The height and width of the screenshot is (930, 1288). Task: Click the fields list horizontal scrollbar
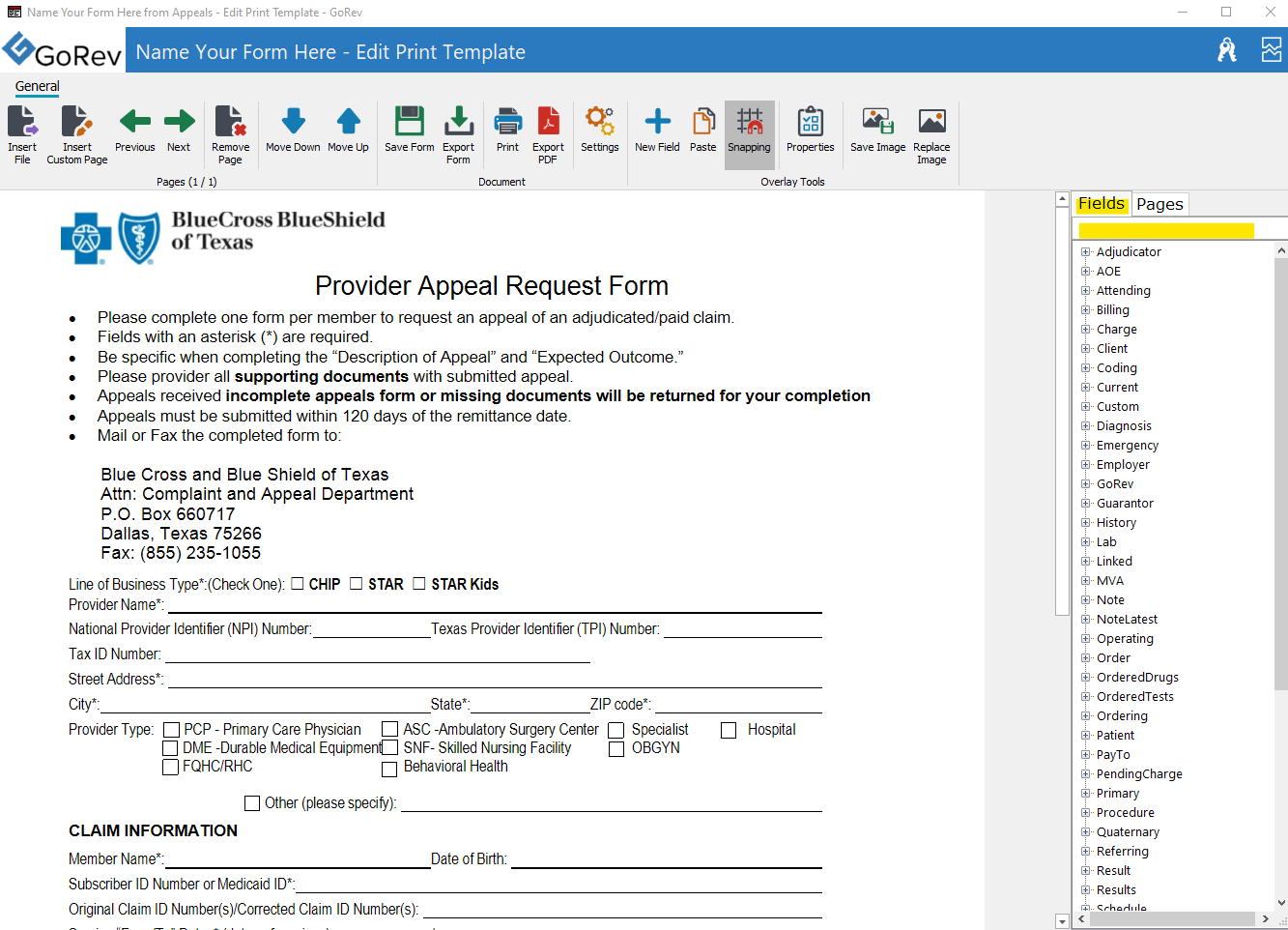click(x=1172, y=918)
